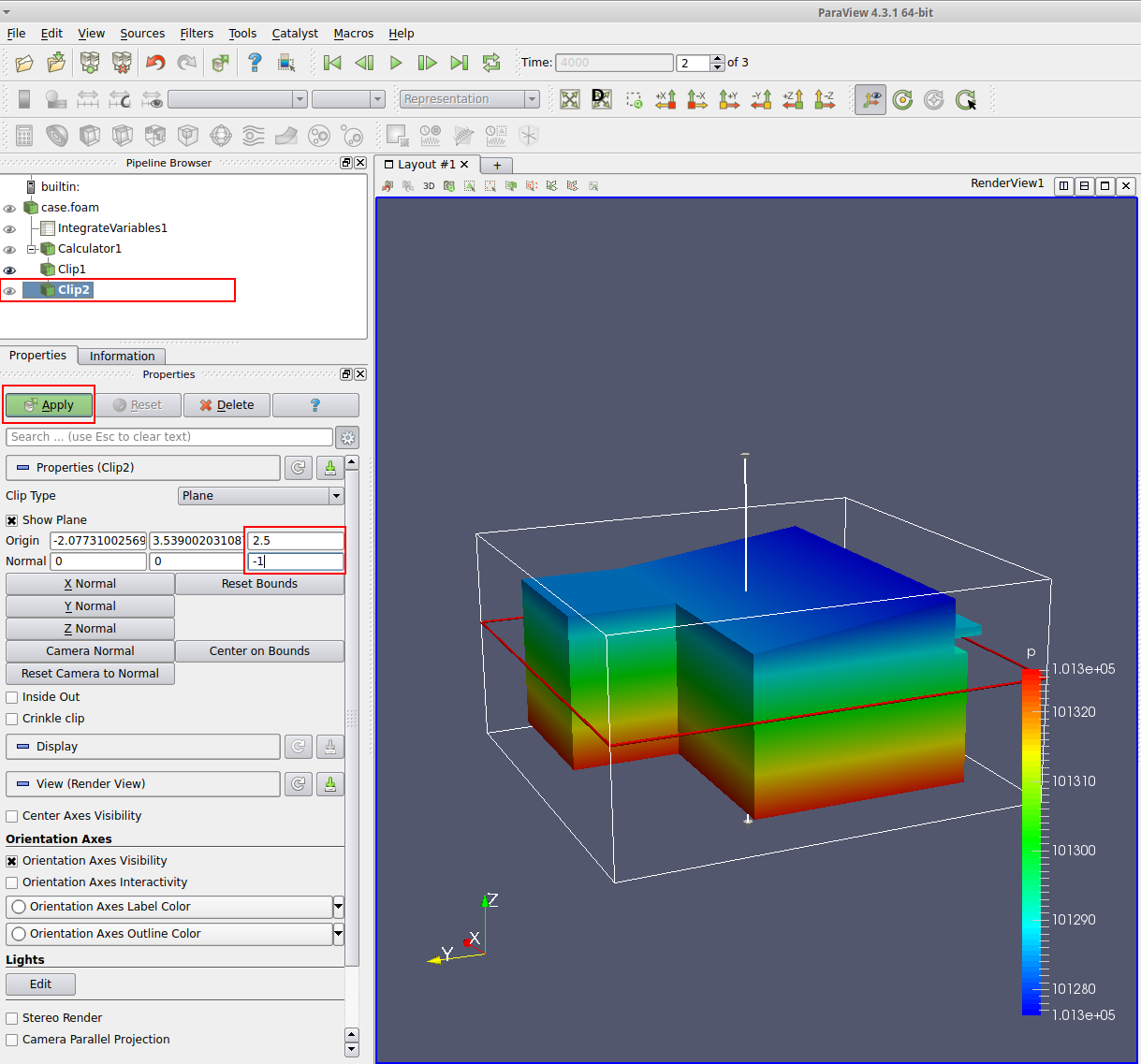Uncheck the Show Plane checkbox

click(12, 520)
